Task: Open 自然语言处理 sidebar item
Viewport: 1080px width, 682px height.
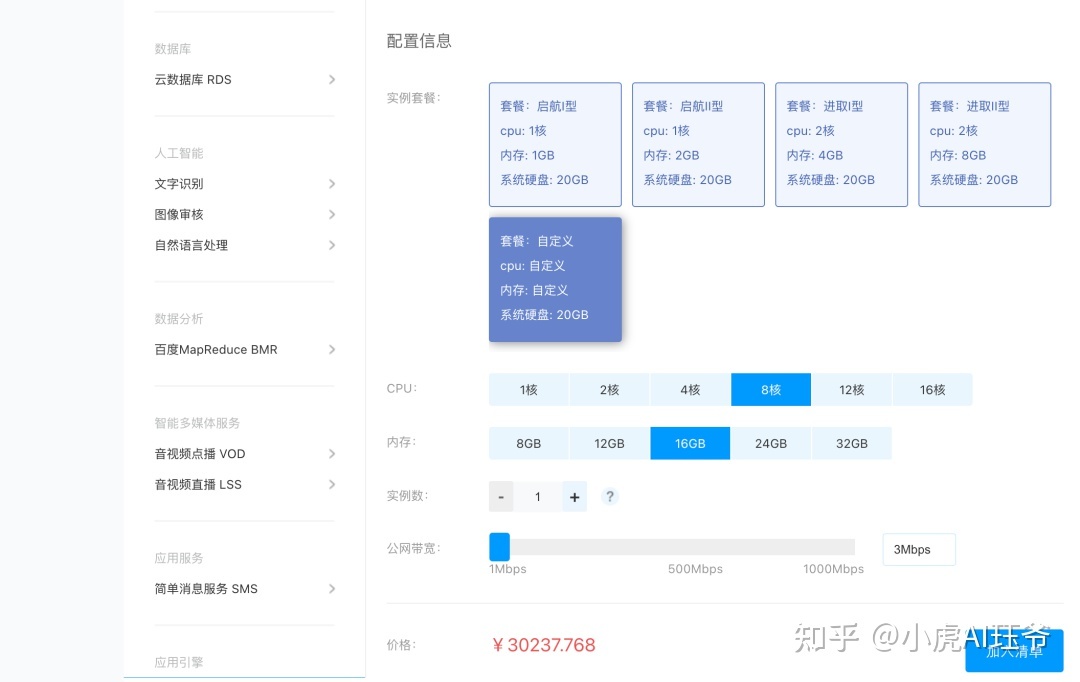Action: 191,245
